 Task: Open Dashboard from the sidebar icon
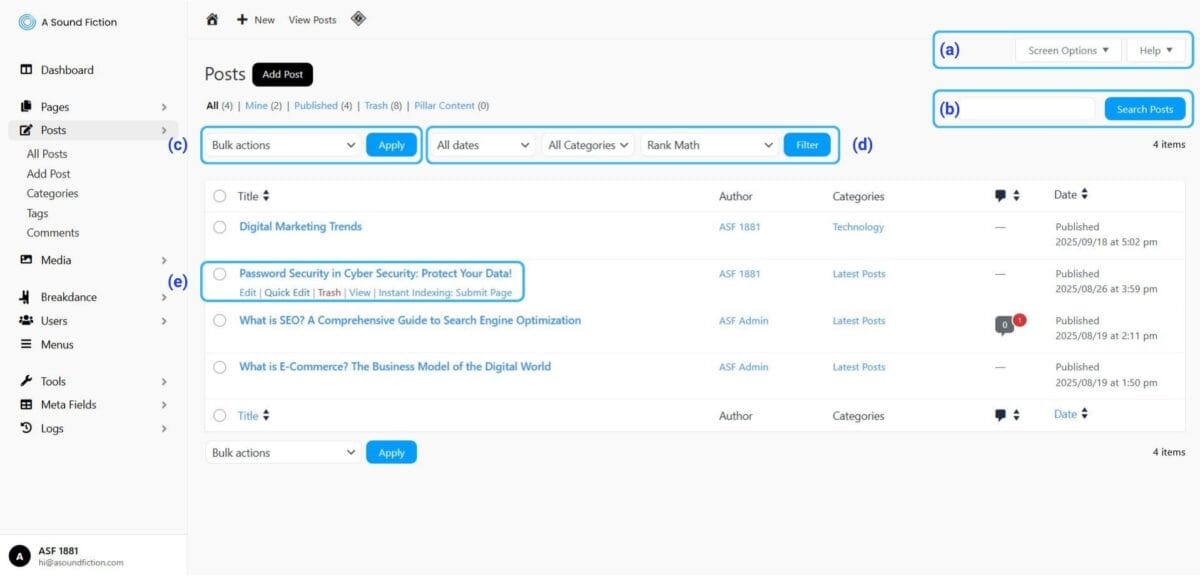click(27, 70)
